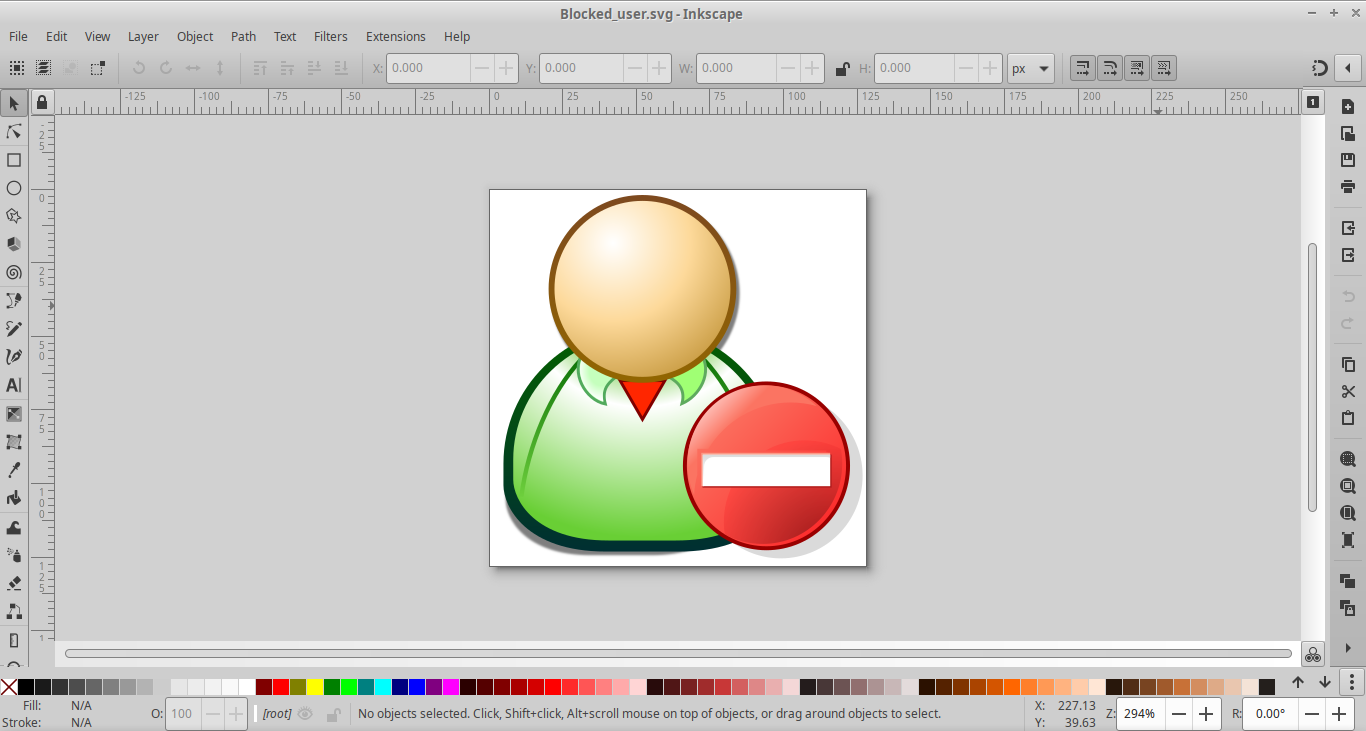Increase X position with plus button
The image size is (1366, 731).
tap(507, 68)
